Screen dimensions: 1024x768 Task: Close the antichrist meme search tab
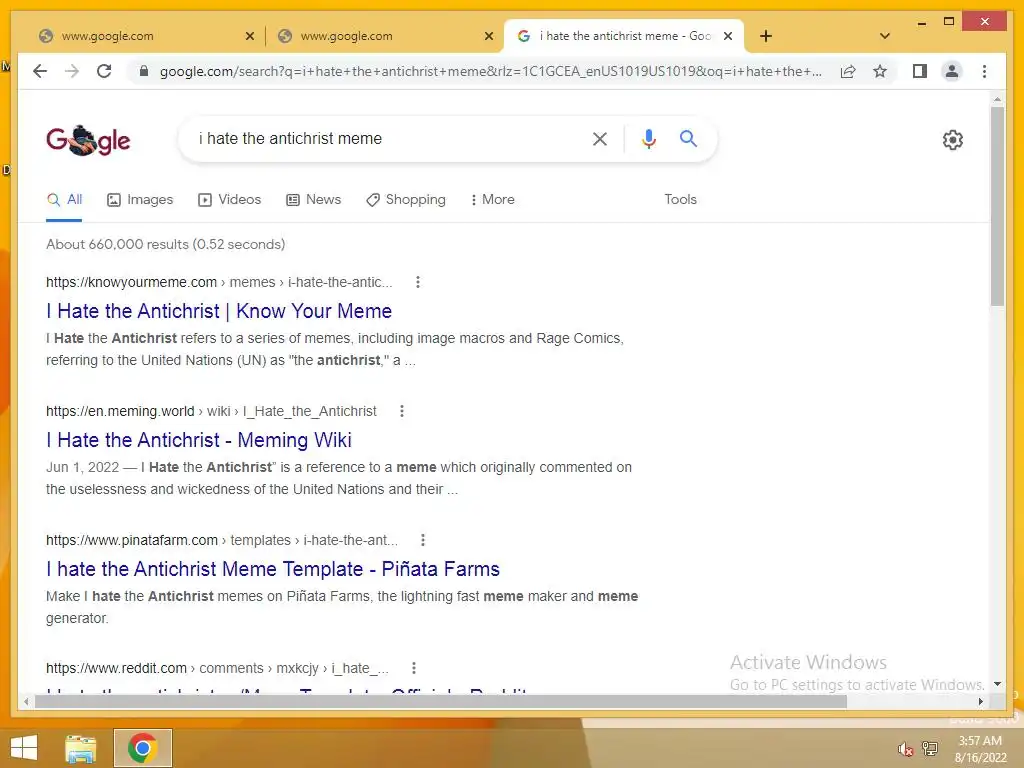click(x=728, y=37)
